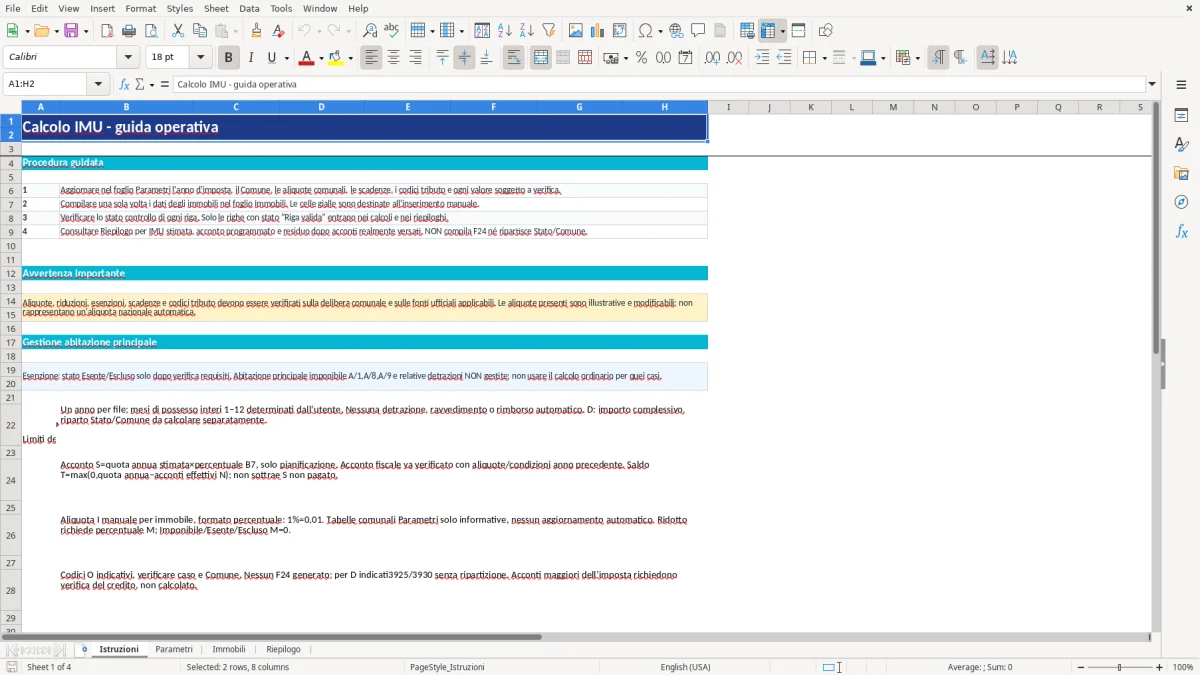Viewport: 1200px width, 675px height.
Task: Open the Font Size dropdown arrow
Action: 200,58
